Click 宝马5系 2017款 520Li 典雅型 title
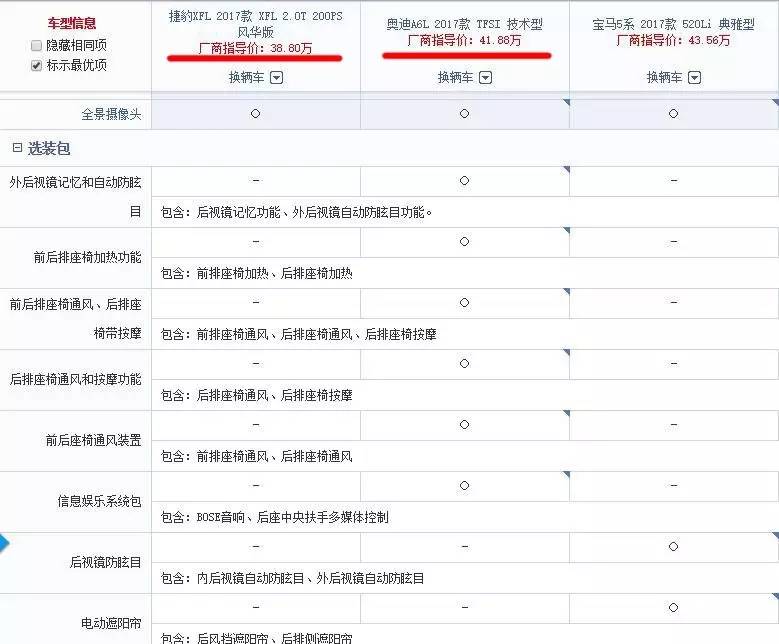 click(x=673, y=24)
